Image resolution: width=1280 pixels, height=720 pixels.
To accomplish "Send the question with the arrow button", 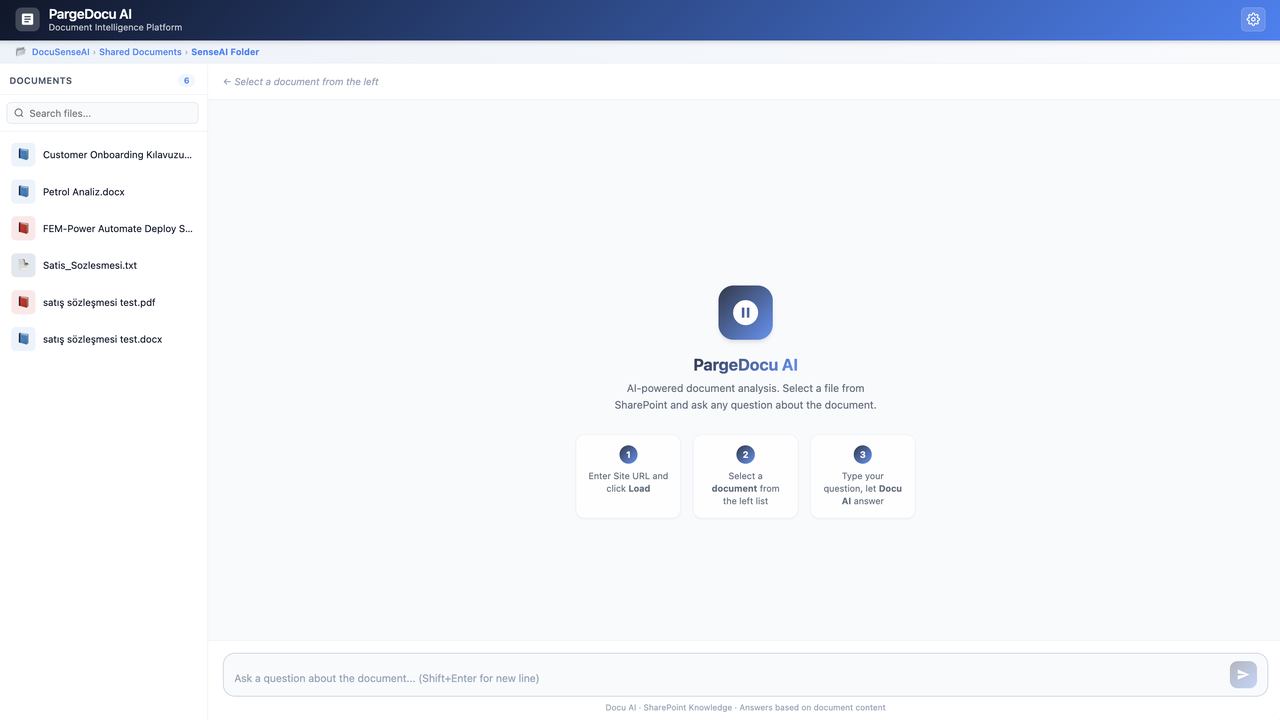I will point(1243,674).
